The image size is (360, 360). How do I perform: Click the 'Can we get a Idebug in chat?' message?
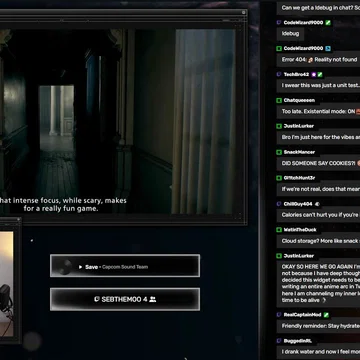click(x=318, y=8)
